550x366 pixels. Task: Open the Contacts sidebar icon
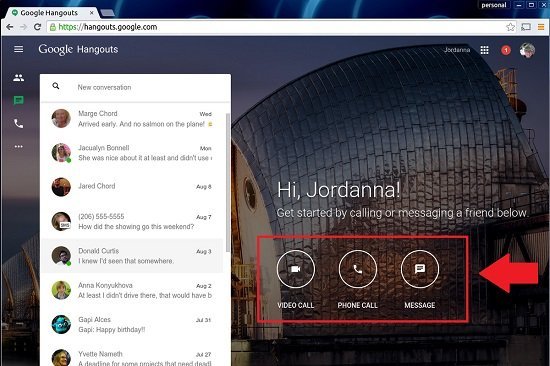point(19,78)
